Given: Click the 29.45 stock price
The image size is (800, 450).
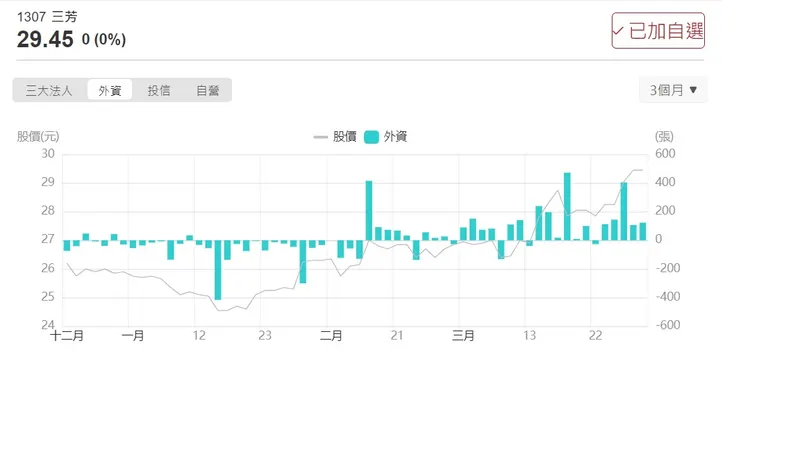Looking at the screenshot, I should pyautogui.click(x=45, y=39).
